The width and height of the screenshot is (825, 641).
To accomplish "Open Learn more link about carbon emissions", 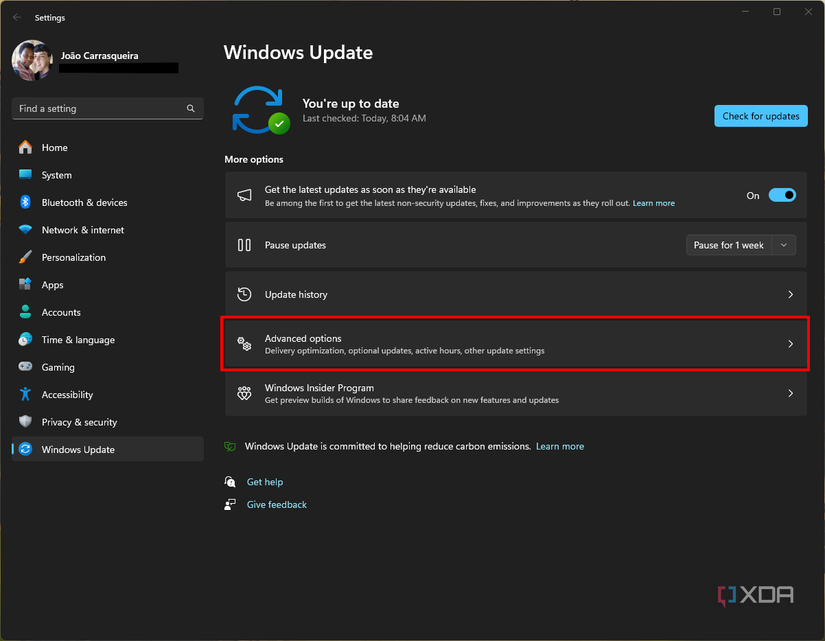I will (x=560, y=446).
